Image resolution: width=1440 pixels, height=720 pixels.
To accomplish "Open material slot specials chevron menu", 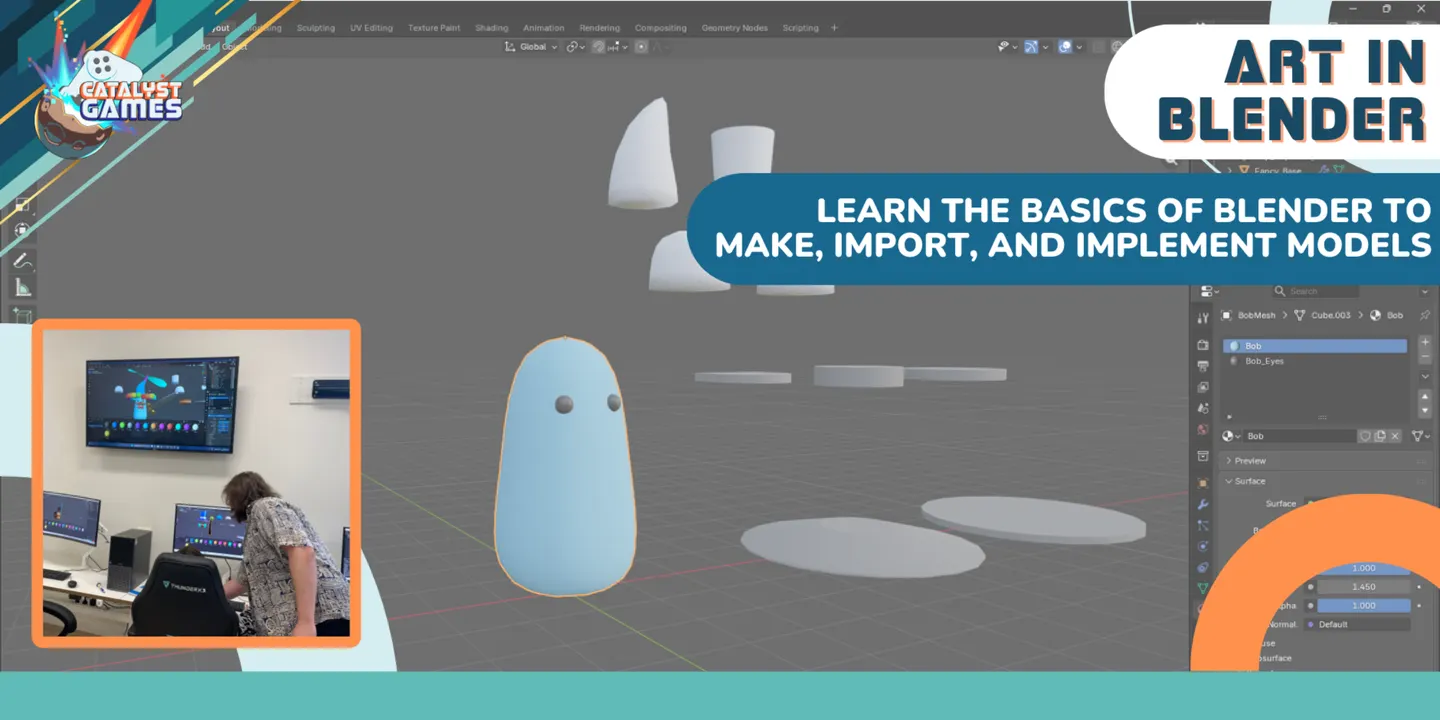I will pos(1425,376).
